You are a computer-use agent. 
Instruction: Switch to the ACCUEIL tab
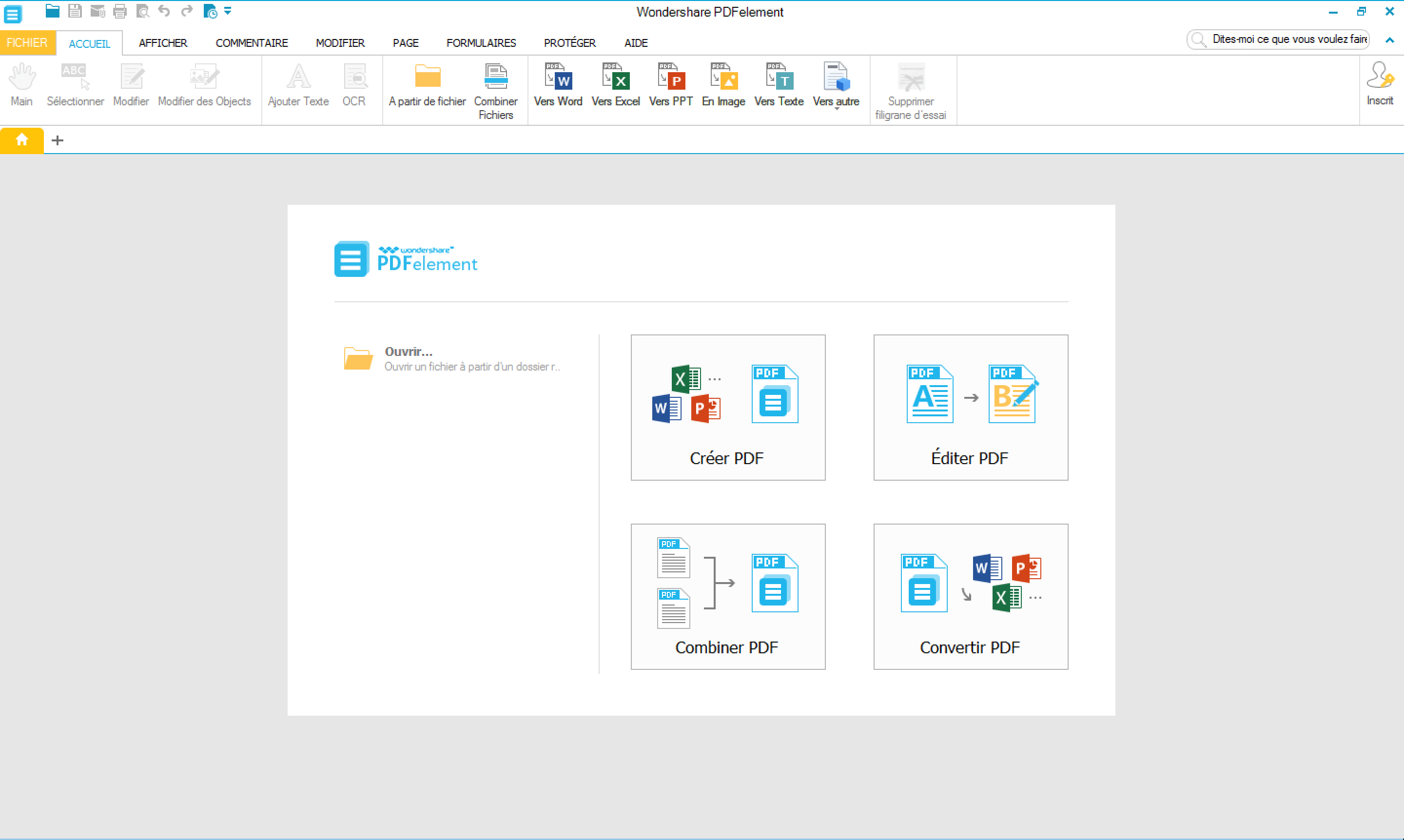pyautogui.click(x=89, y=43)
